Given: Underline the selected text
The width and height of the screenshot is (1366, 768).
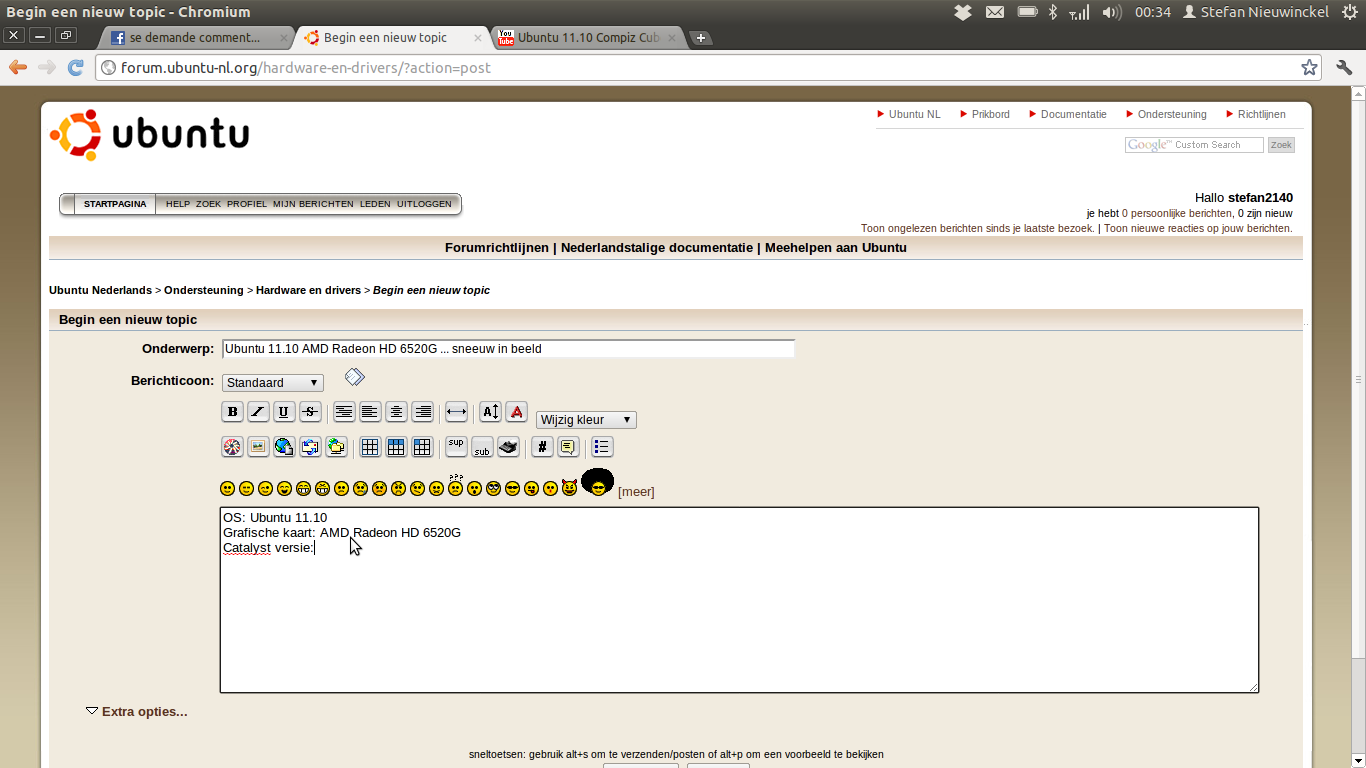Looking at the screenshot, I should [x=284, y=411].
